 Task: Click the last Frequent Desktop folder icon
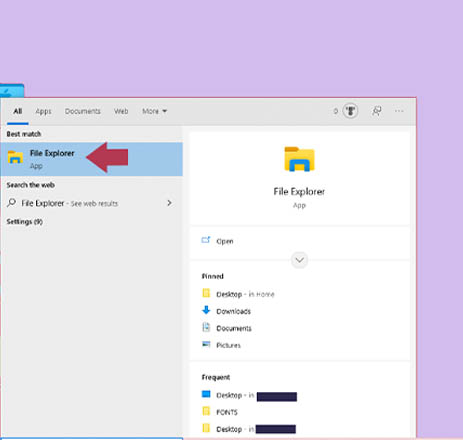click(x=206, y=428)
